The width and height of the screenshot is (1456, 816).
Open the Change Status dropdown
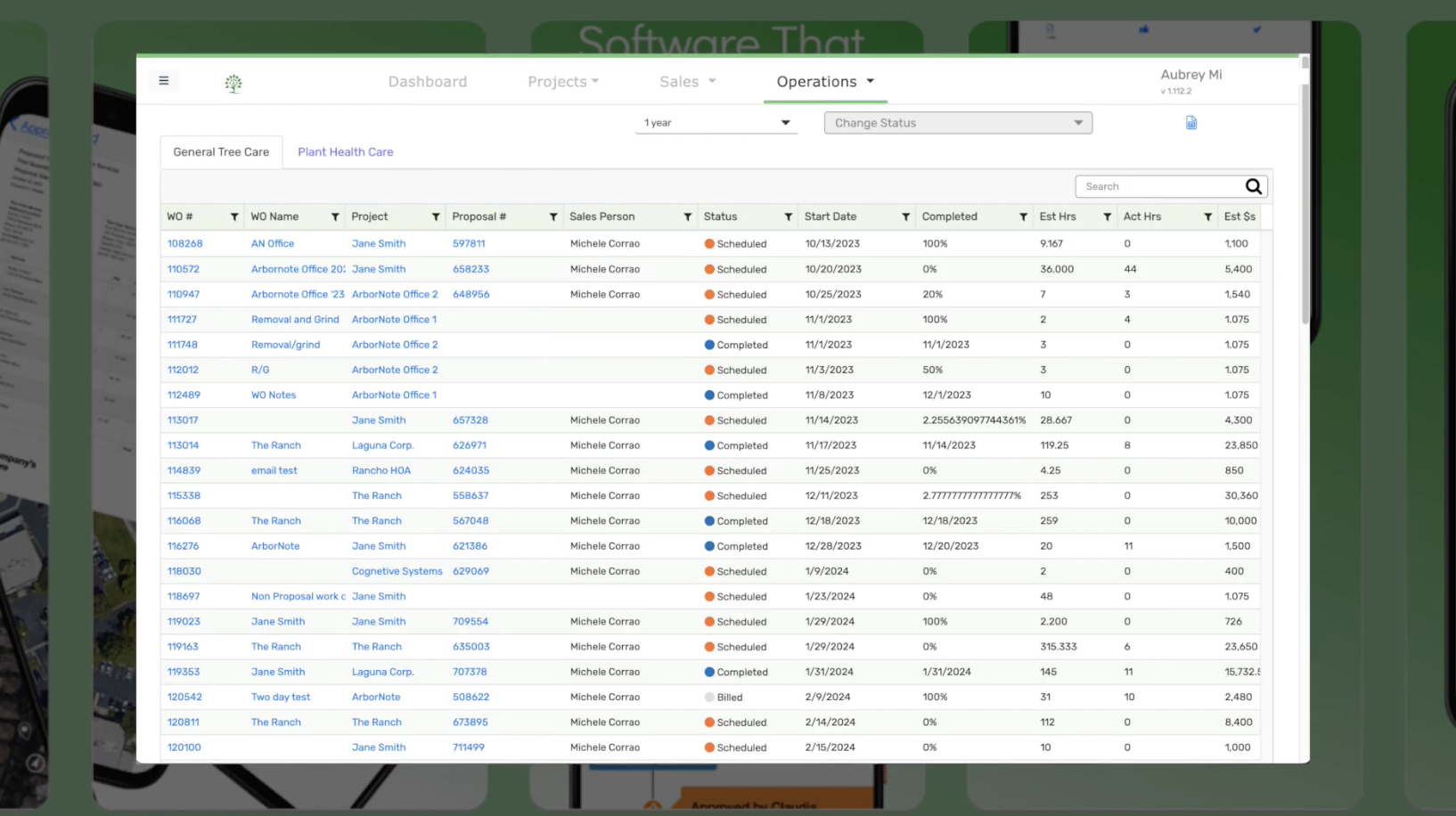958,123
